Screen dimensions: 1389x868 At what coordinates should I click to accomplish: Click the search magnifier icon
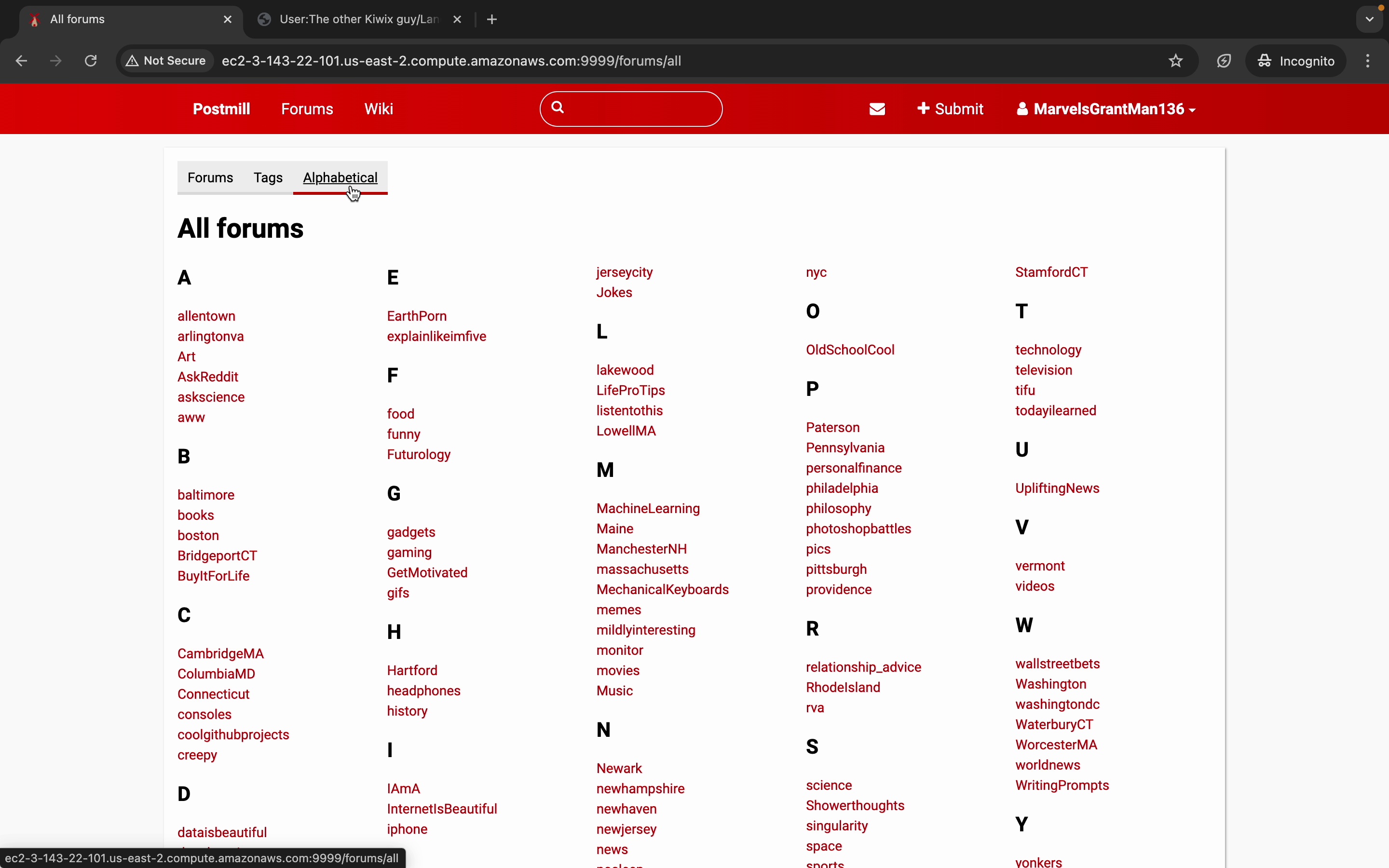click(x=558, y=108)
